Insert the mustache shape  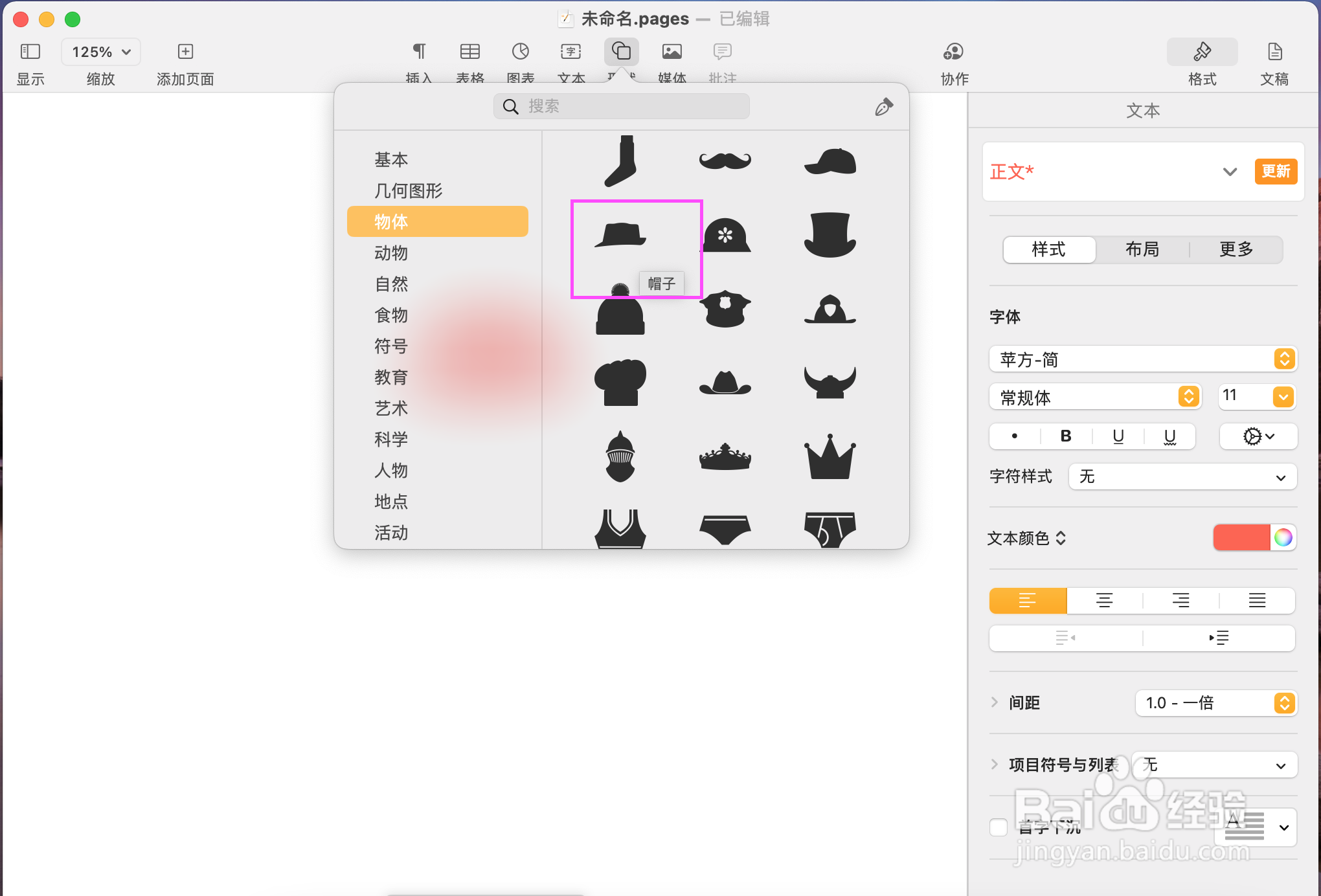[x=725, y=160]
